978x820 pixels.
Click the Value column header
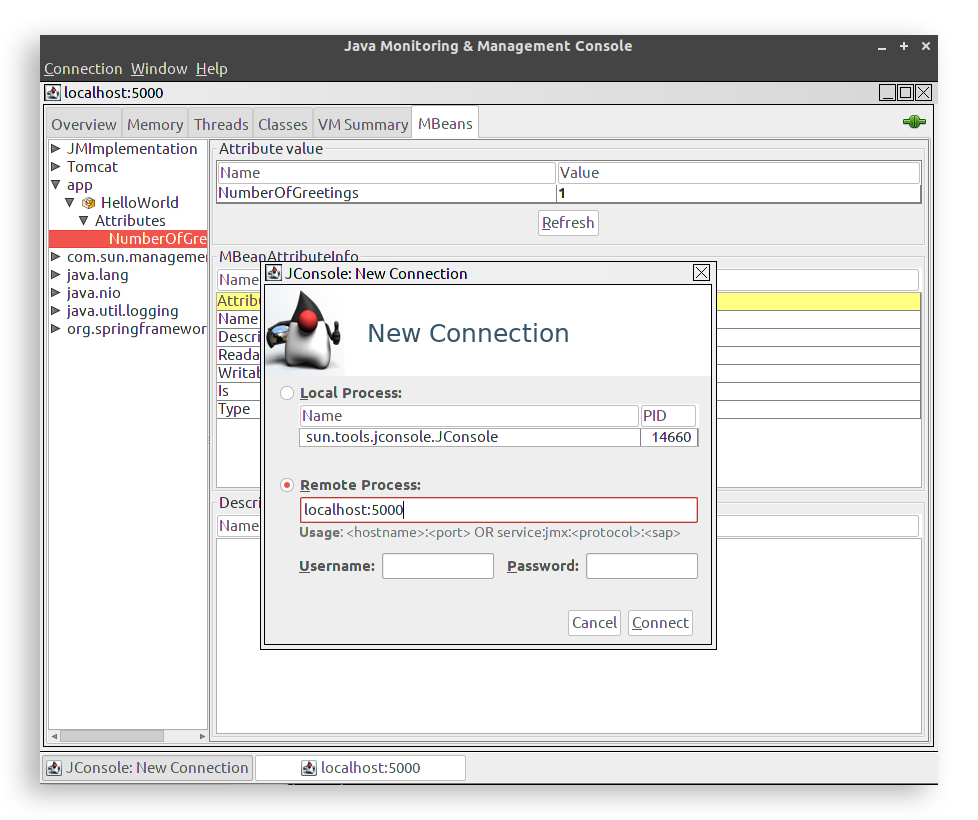pyautogui.click(x=738, y=173)
